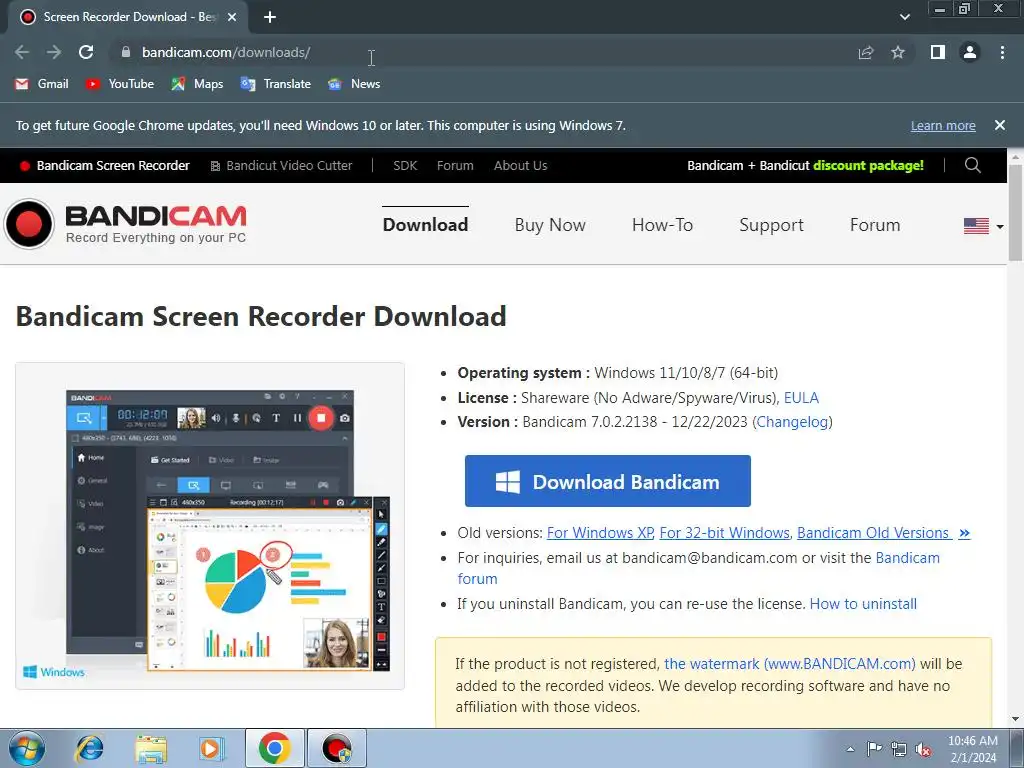The width and height of the screenshot is (1024, 768).
Task: Click the BANDICAM logo
Action: [x=125, y=224]
